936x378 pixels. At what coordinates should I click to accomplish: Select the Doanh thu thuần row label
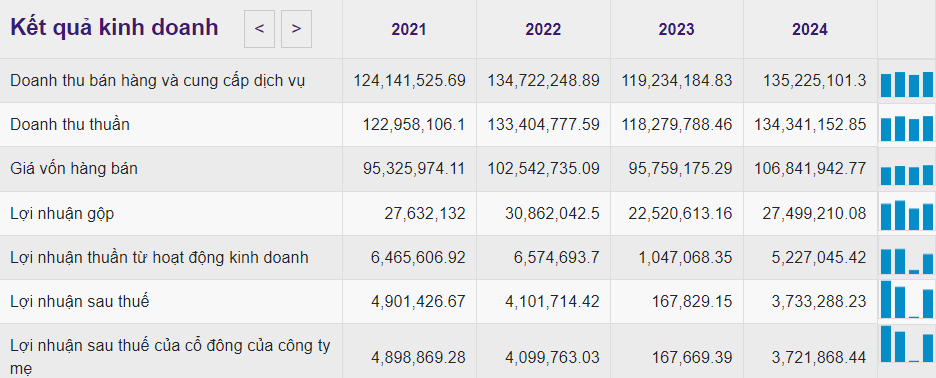pyautogui.click(x=70, y=124)
